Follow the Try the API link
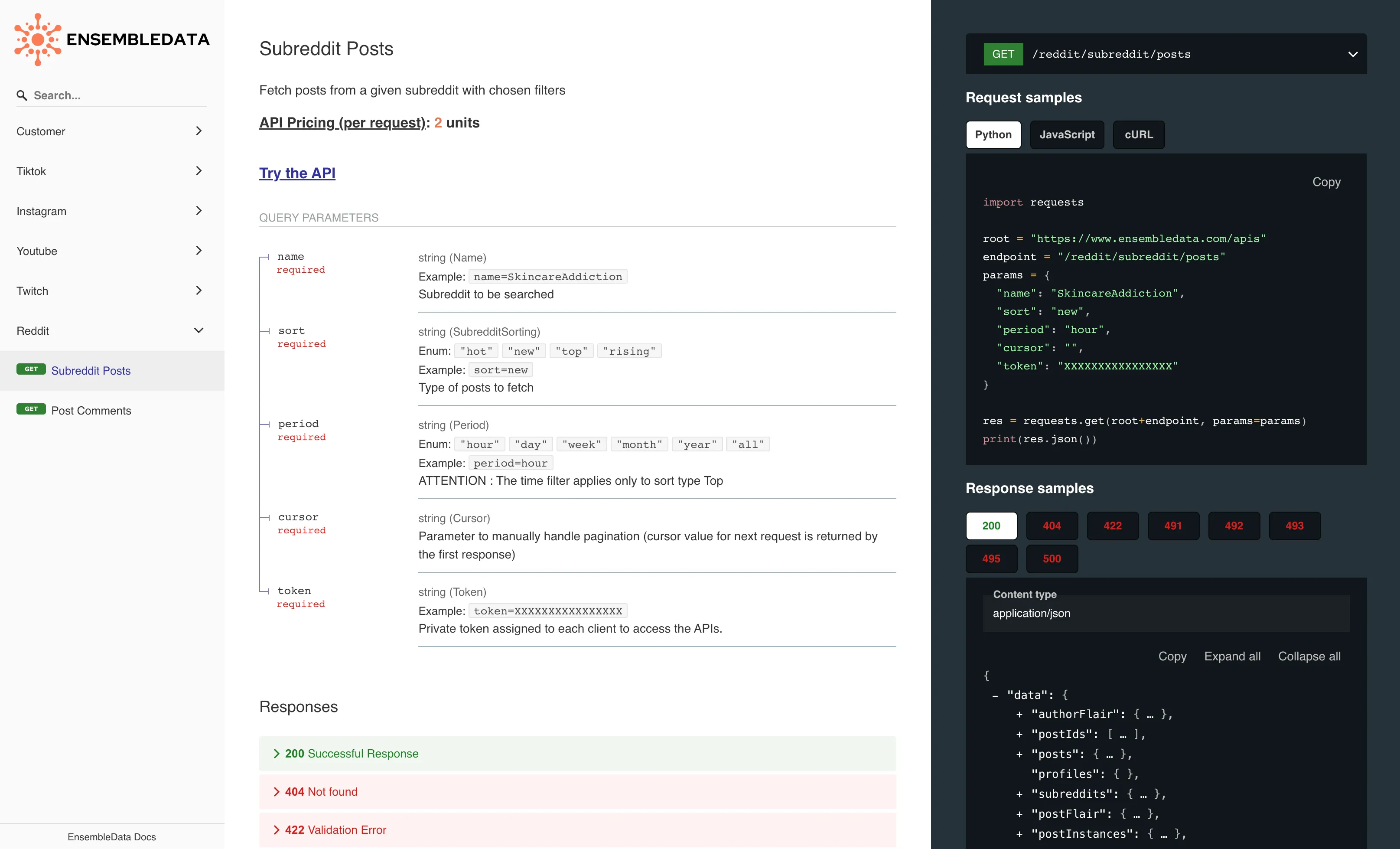 [x=297, y=173]
